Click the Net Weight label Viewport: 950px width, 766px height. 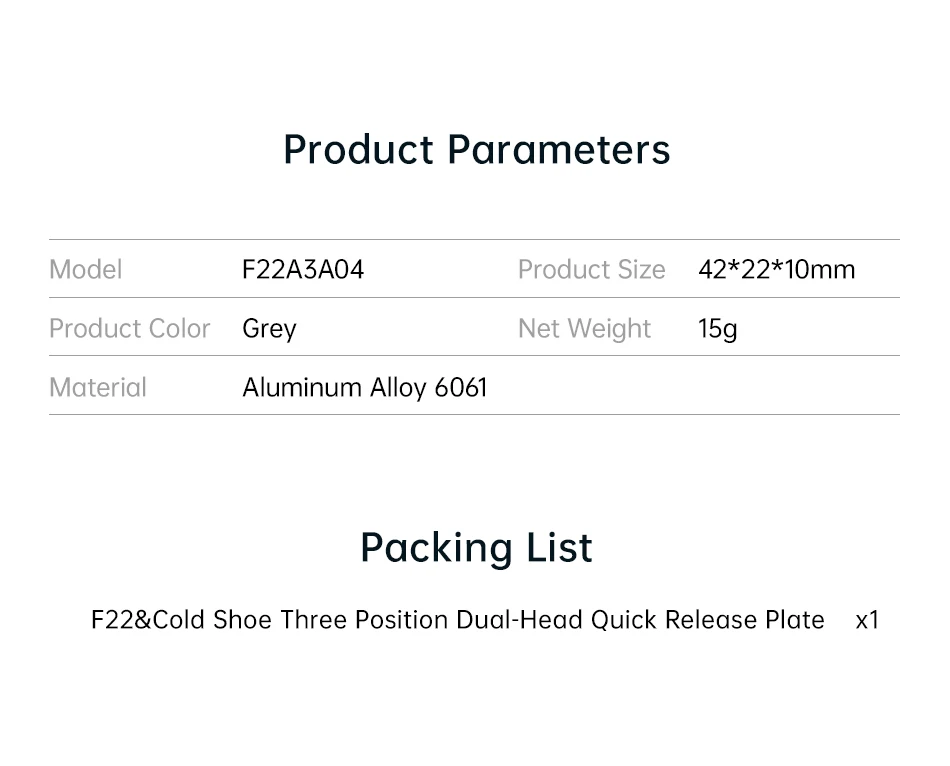pyautogui.click(x=584, y=329)
